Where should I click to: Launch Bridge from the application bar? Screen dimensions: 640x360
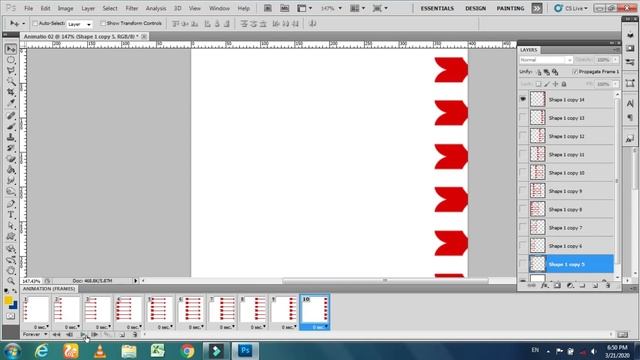click(268, 8)
